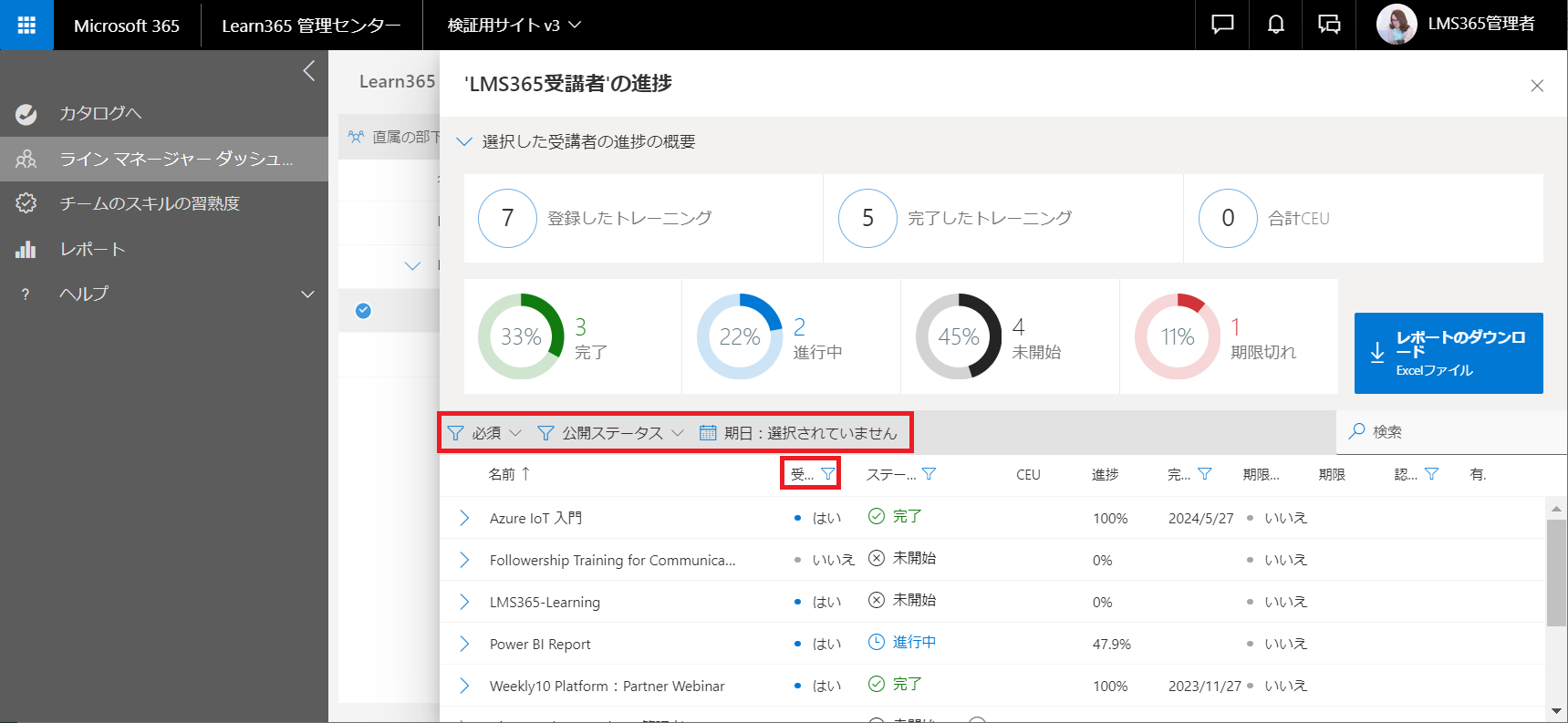1568x723 pixels.
Task: Open チームのスキルの習熟度 menu item
Action: click(x=164, y=203)
